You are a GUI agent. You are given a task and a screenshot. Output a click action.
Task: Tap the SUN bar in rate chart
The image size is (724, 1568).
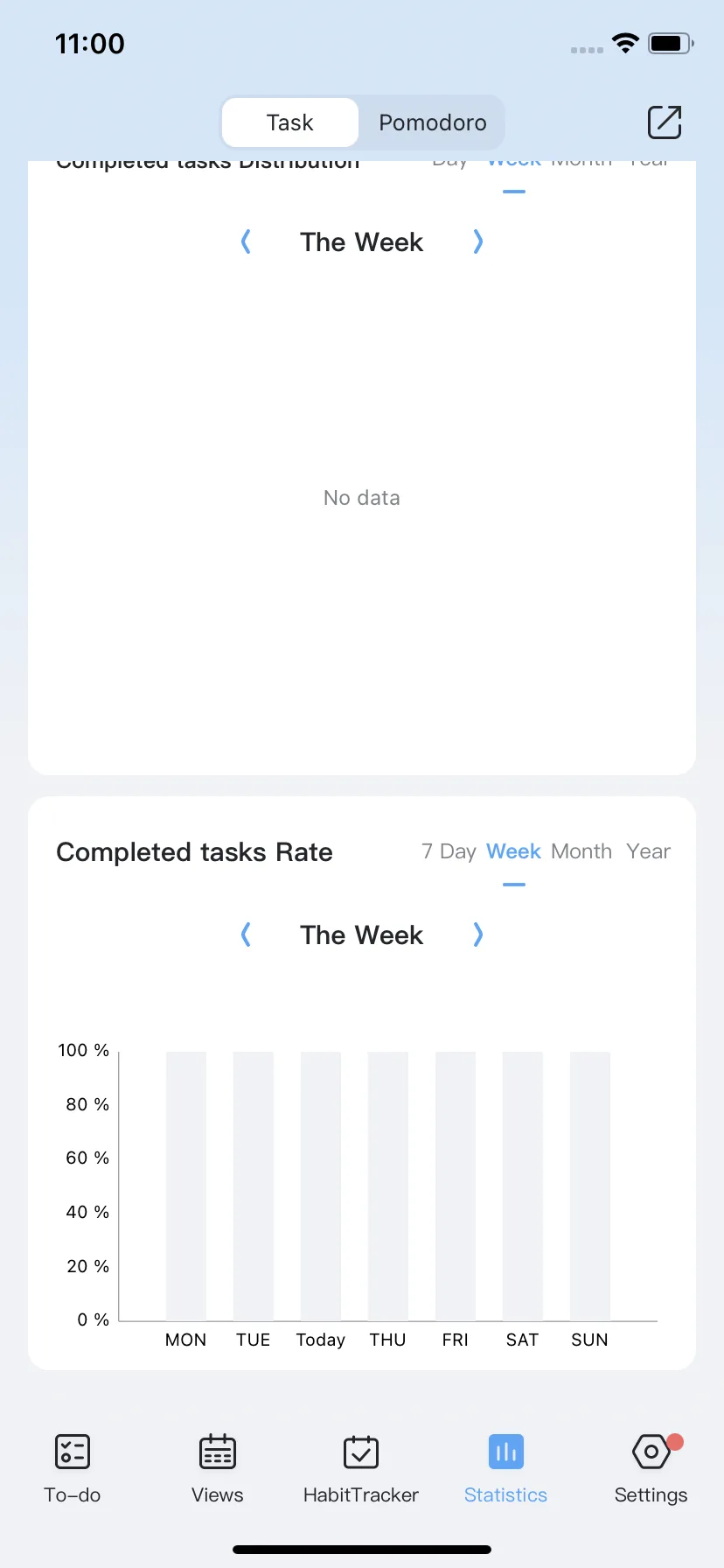tap(590, 1186)
